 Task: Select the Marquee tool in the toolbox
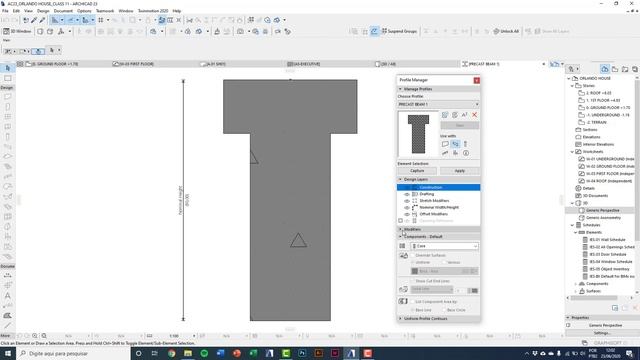[7, 78]
